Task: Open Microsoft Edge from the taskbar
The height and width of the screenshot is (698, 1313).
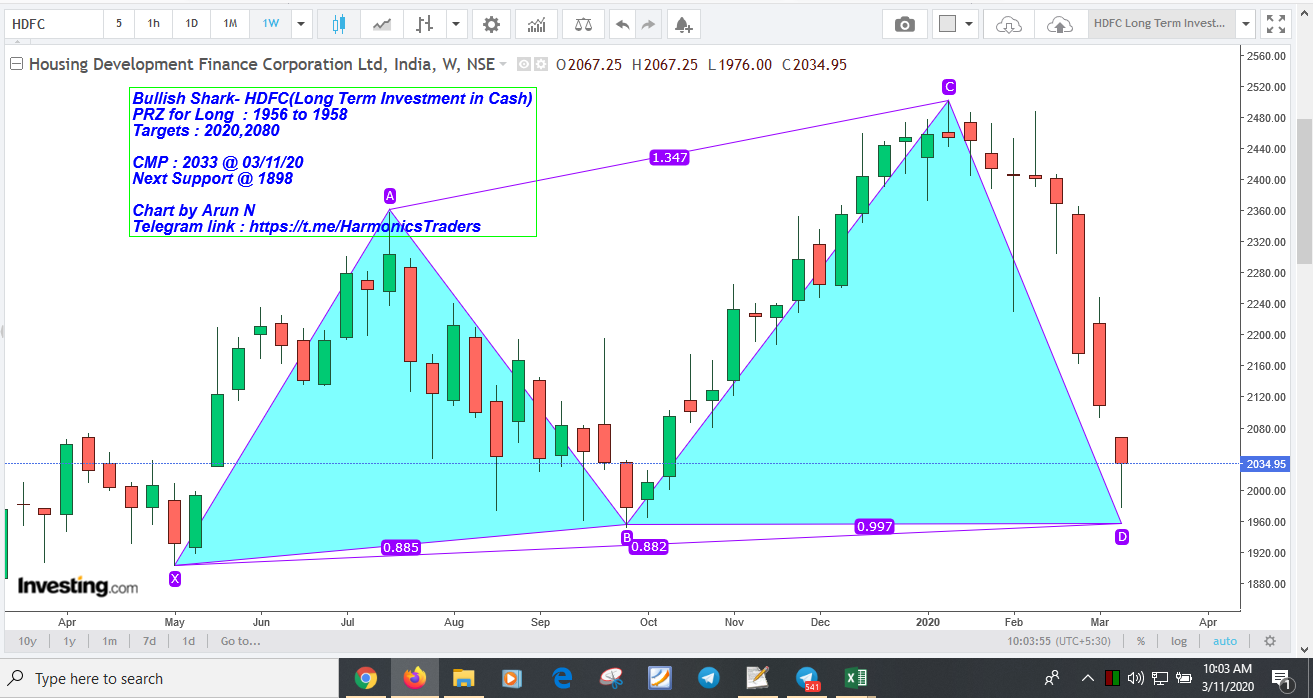Action: pos(562,678)
